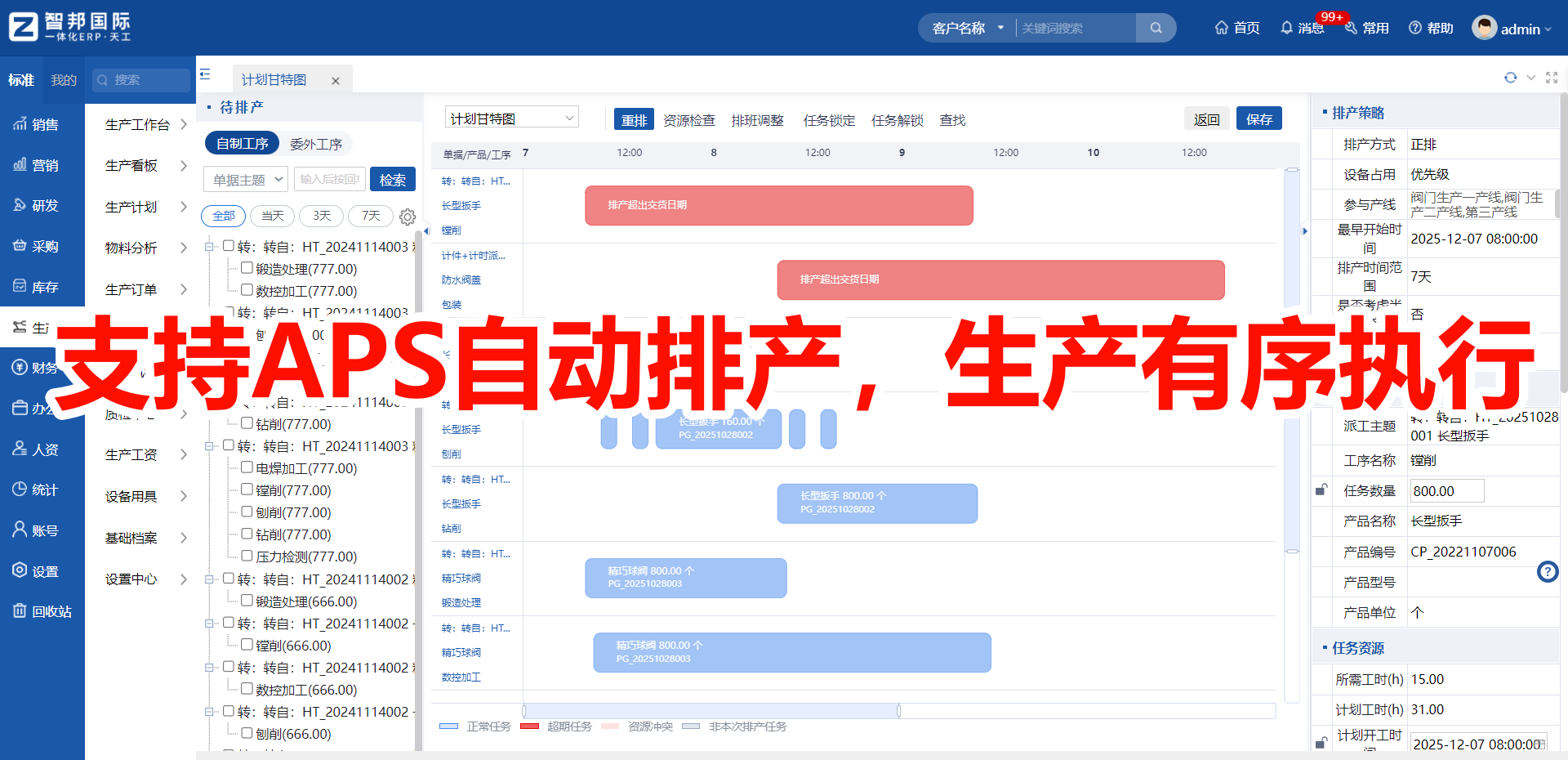Open the 生产计划 menu item
Screen dimensions: 1568x760
tap(131, 207)
